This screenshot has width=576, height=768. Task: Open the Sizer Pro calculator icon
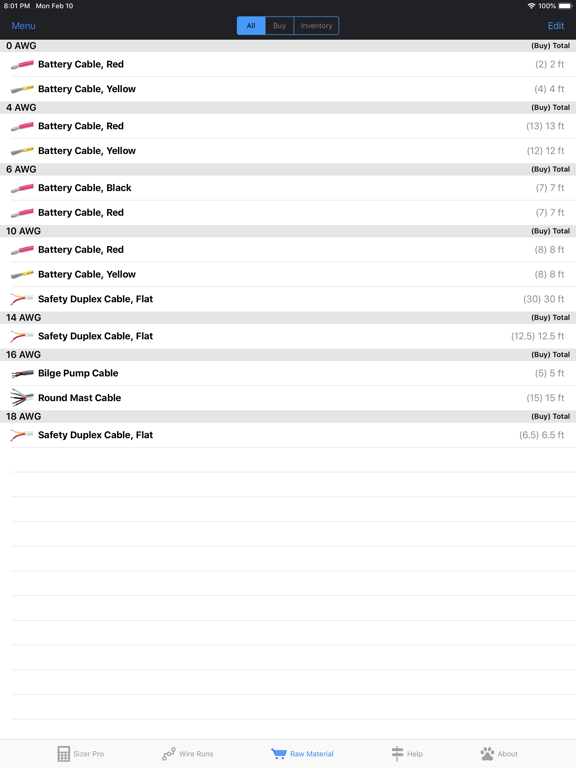click(64, 754)
